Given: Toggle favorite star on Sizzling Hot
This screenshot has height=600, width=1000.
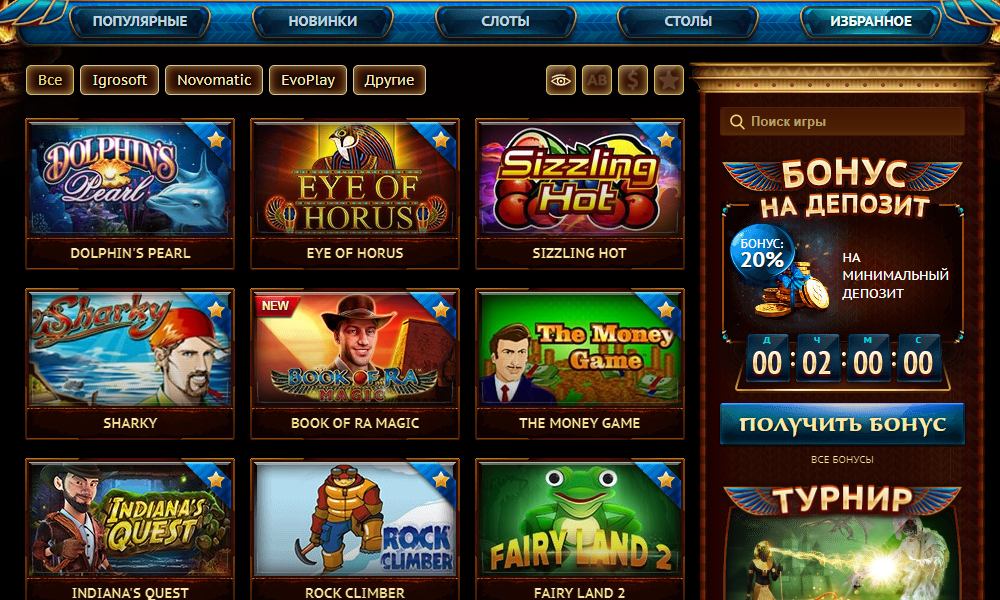Looking at the screenshot, I should [x=666, y=139].
